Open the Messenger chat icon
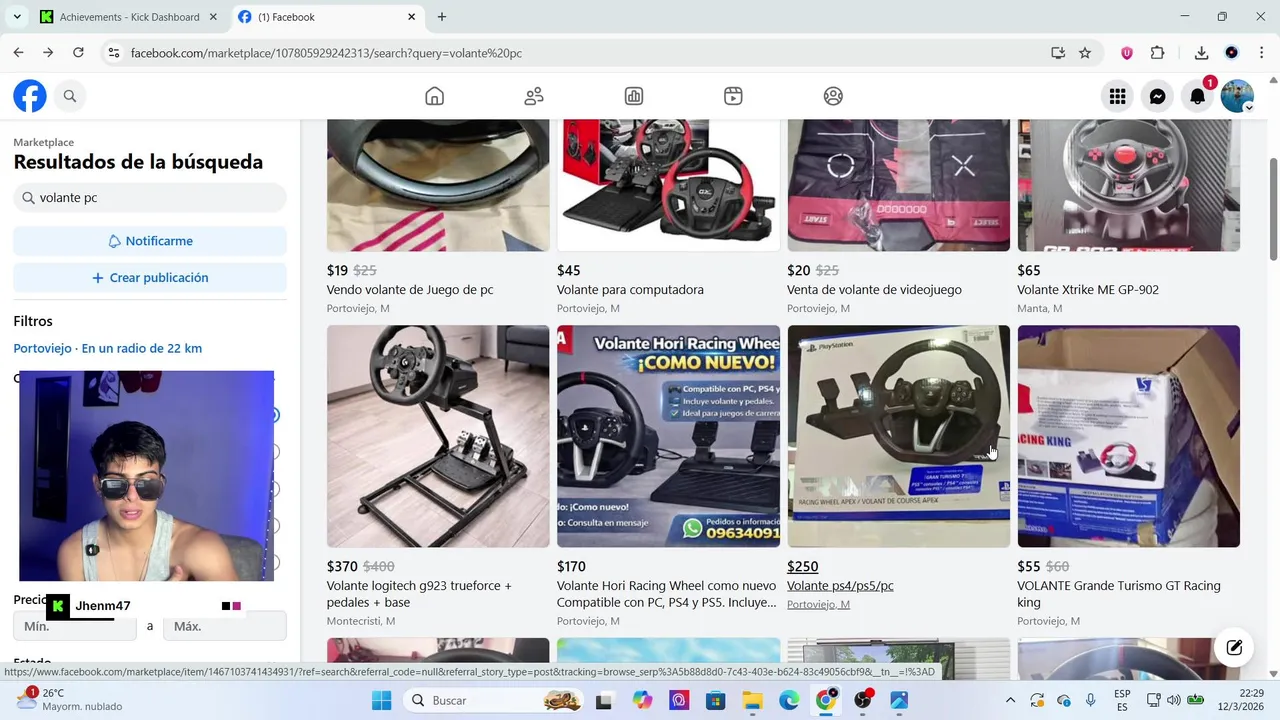Viewport: 1280px width, 720px height. (1157, 96)
